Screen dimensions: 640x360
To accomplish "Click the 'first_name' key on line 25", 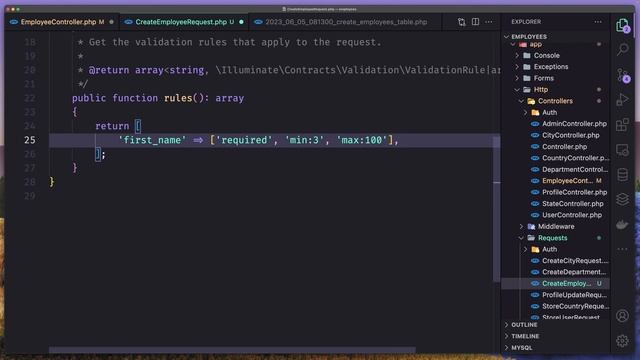I will tap(152, 140).
